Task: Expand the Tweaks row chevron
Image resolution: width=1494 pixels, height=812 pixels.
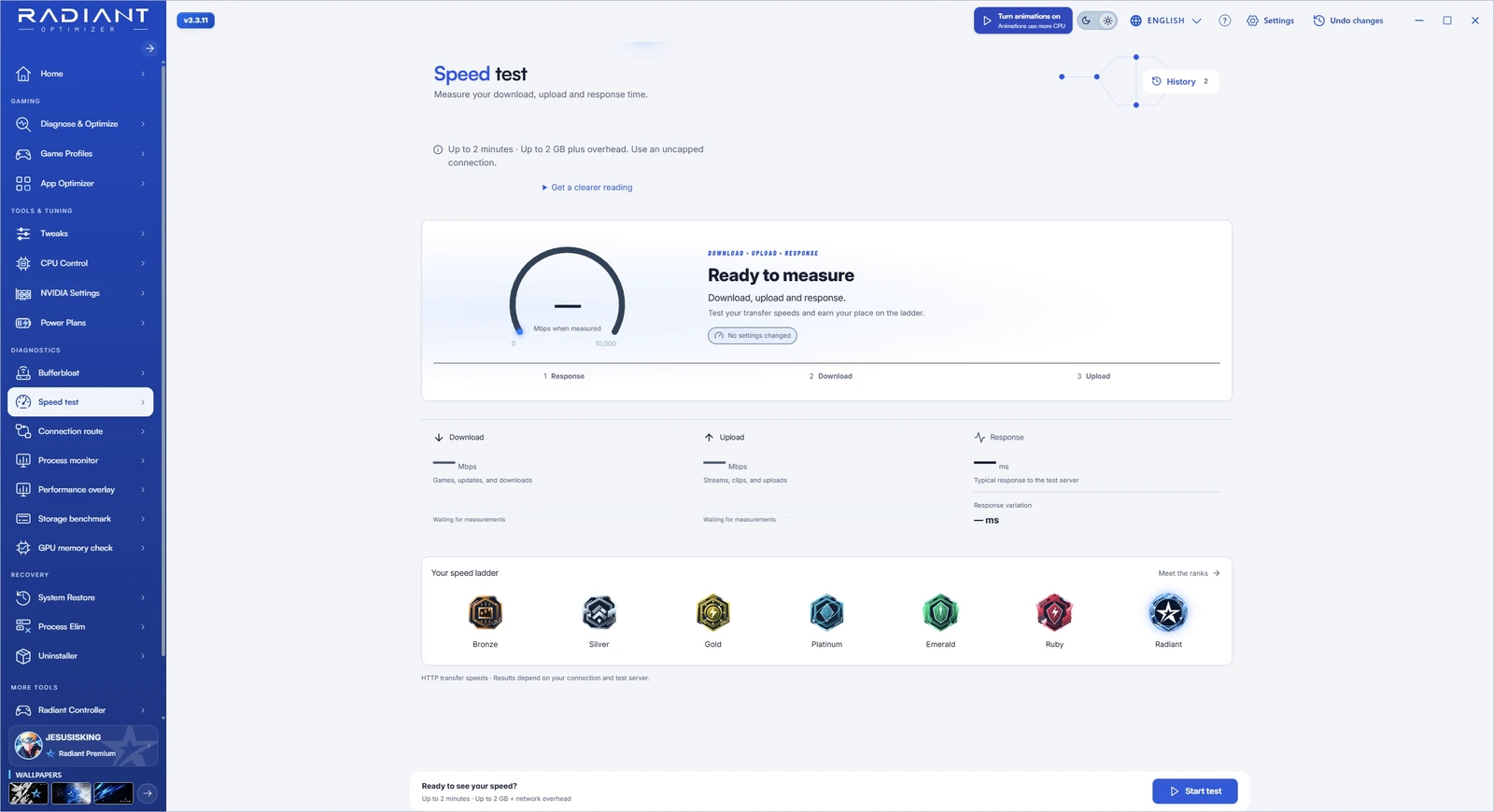Action: click(x=143, y=233)
